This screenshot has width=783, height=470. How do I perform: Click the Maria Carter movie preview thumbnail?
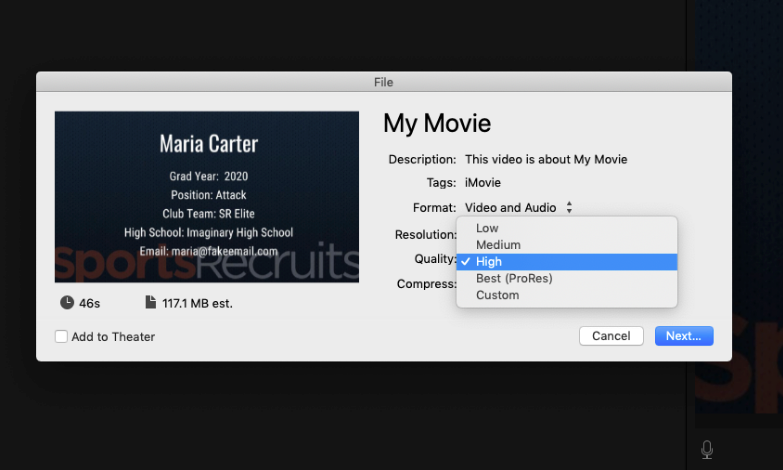207,197
